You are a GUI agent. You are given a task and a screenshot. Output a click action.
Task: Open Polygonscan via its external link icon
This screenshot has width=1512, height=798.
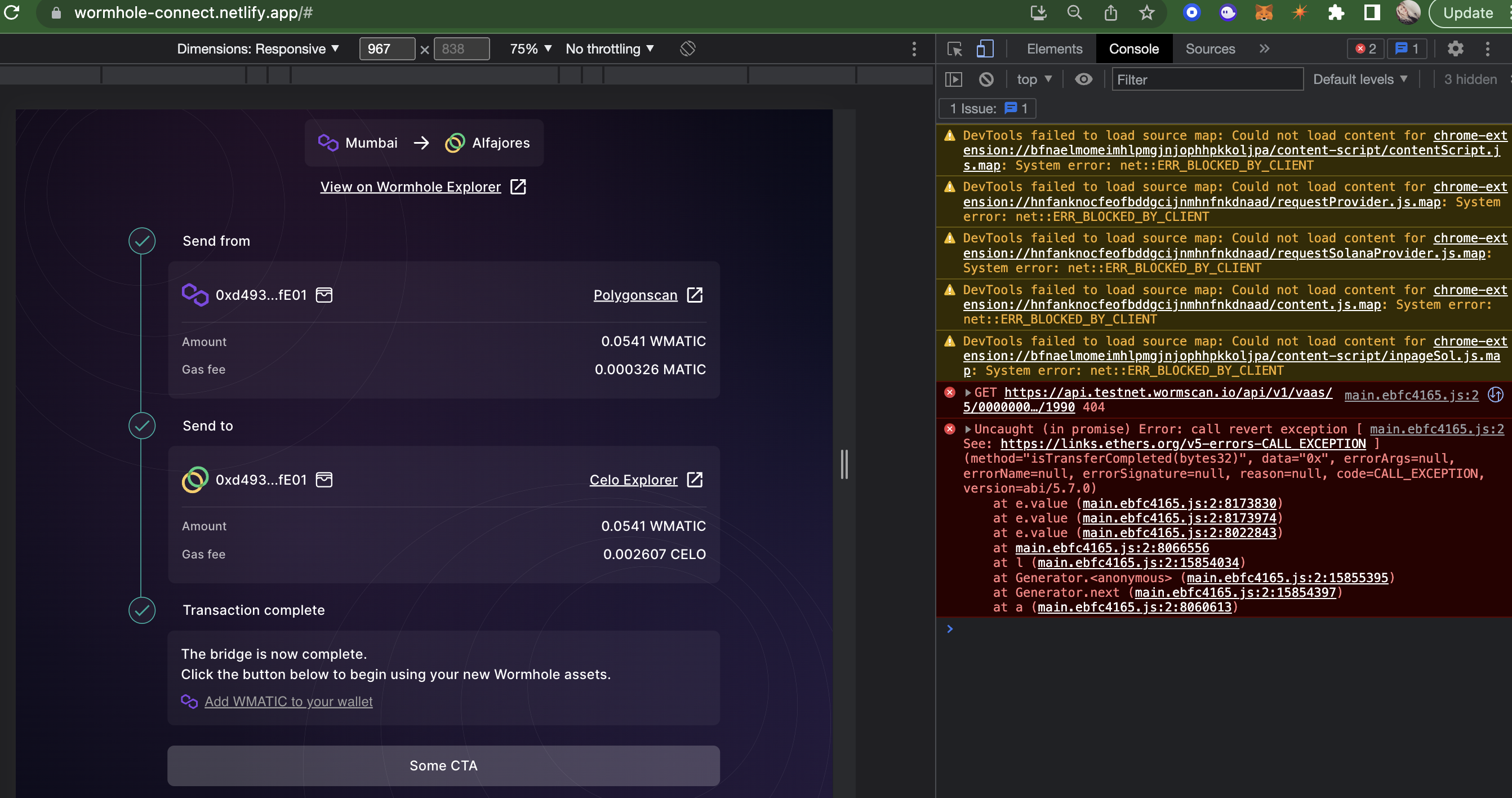tap(695, 295)
